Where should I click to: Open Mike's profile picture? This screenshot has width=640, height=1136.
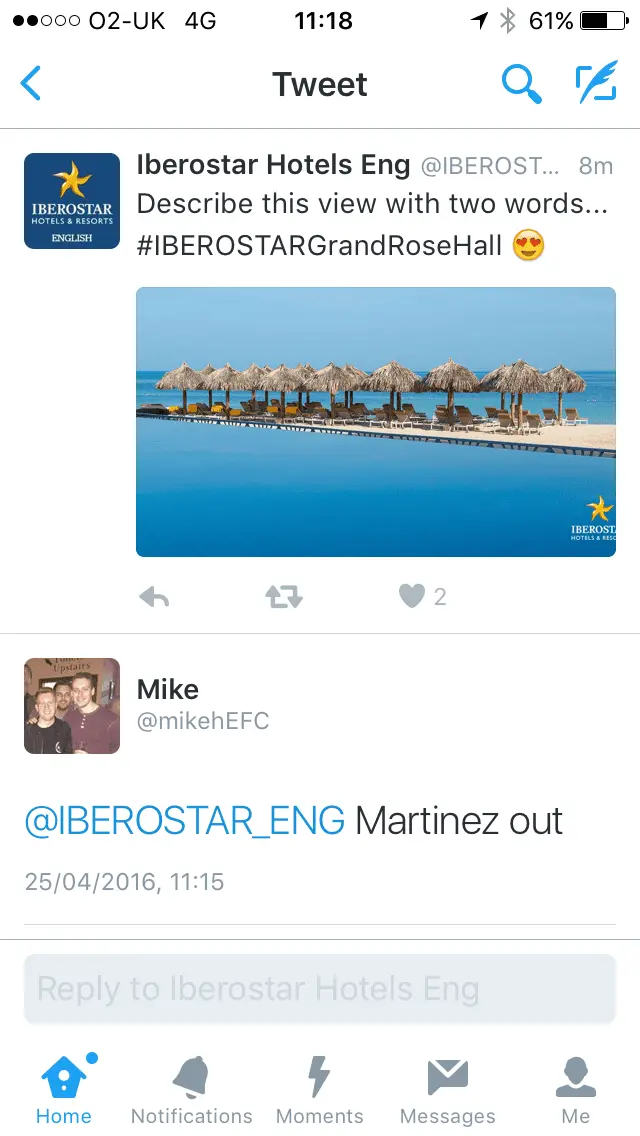tap(72, 706)
